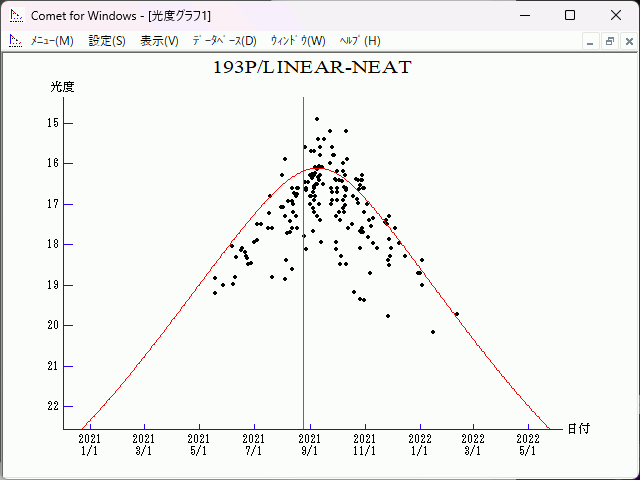Open the メニュー(M) menu
Viewport: 640px width, 480px height.
52,41
